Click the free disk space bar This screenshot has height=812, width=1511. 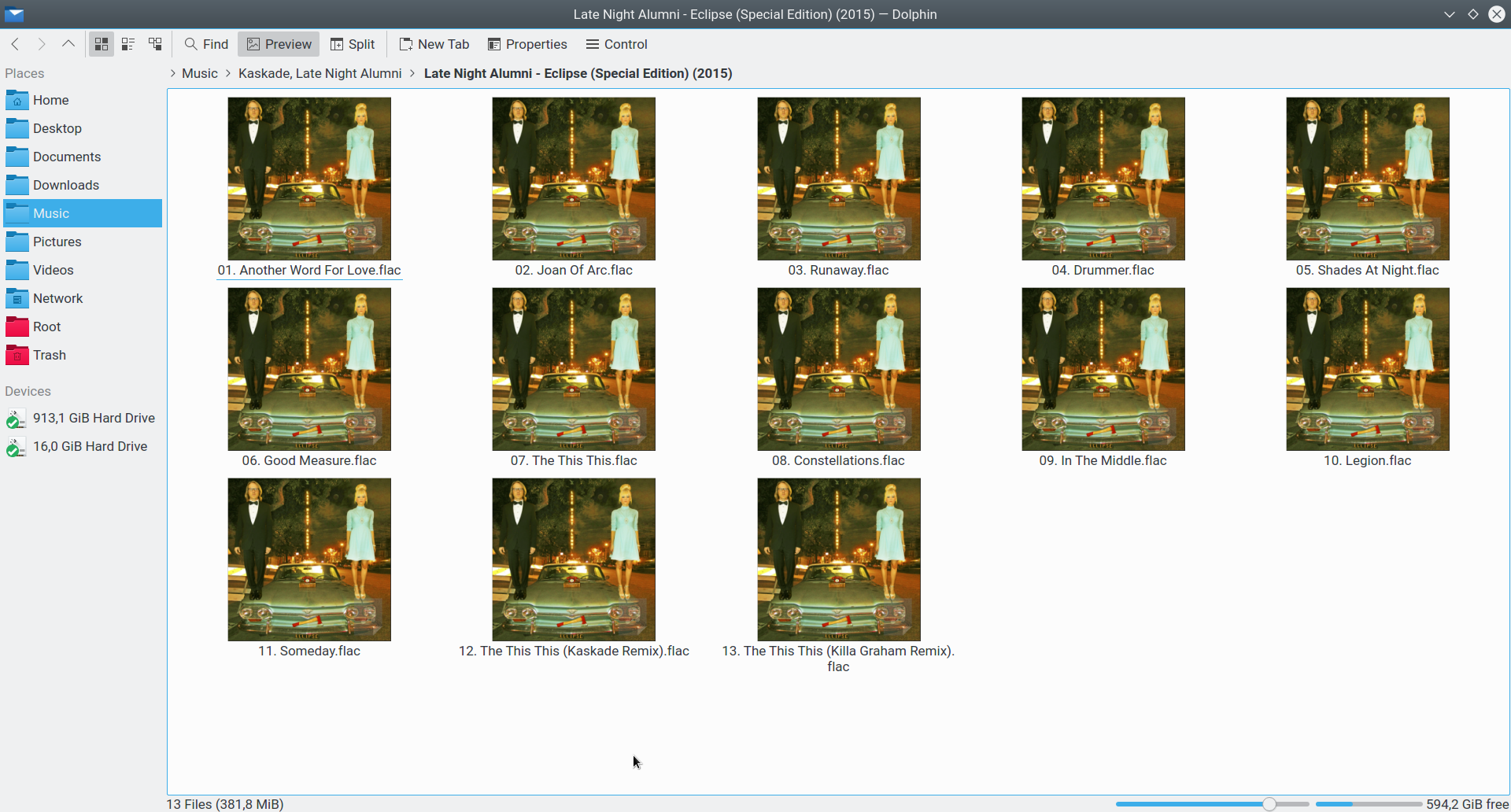coord(1369,804)
